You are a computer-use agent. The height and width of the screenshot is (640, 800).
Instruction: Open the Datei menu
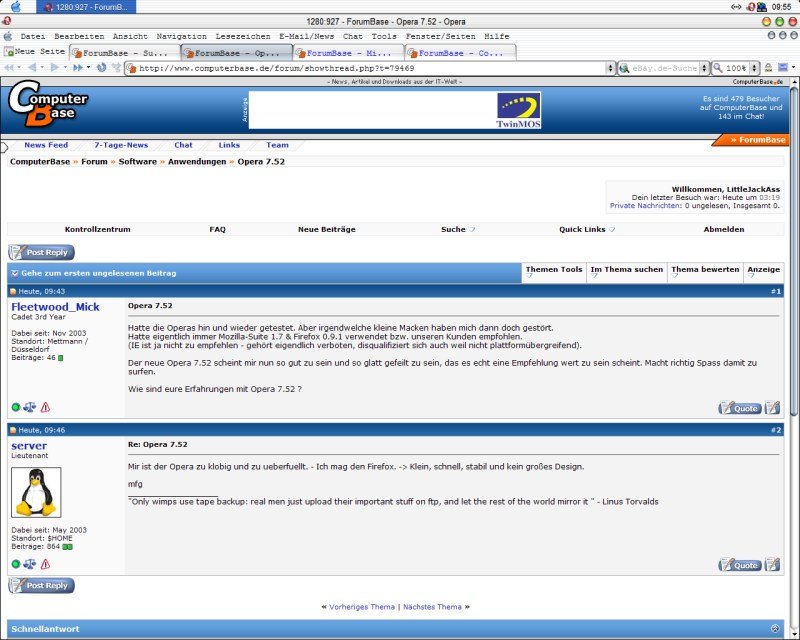(33, 36)
